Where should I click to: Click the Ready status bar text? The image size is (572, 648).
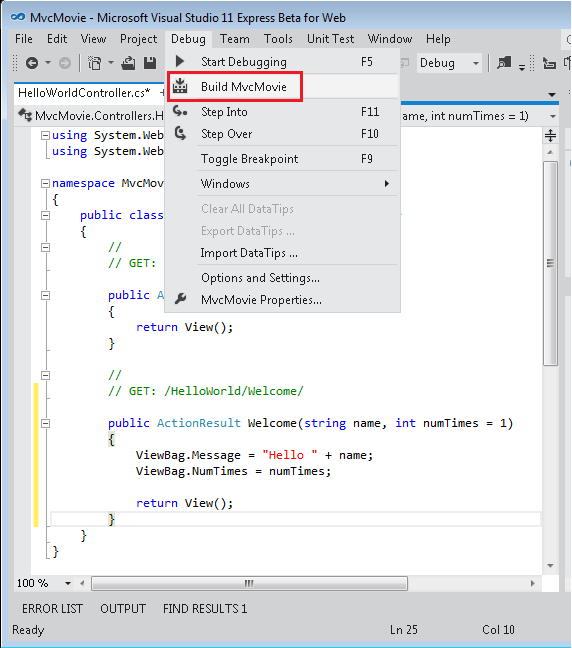28,630
